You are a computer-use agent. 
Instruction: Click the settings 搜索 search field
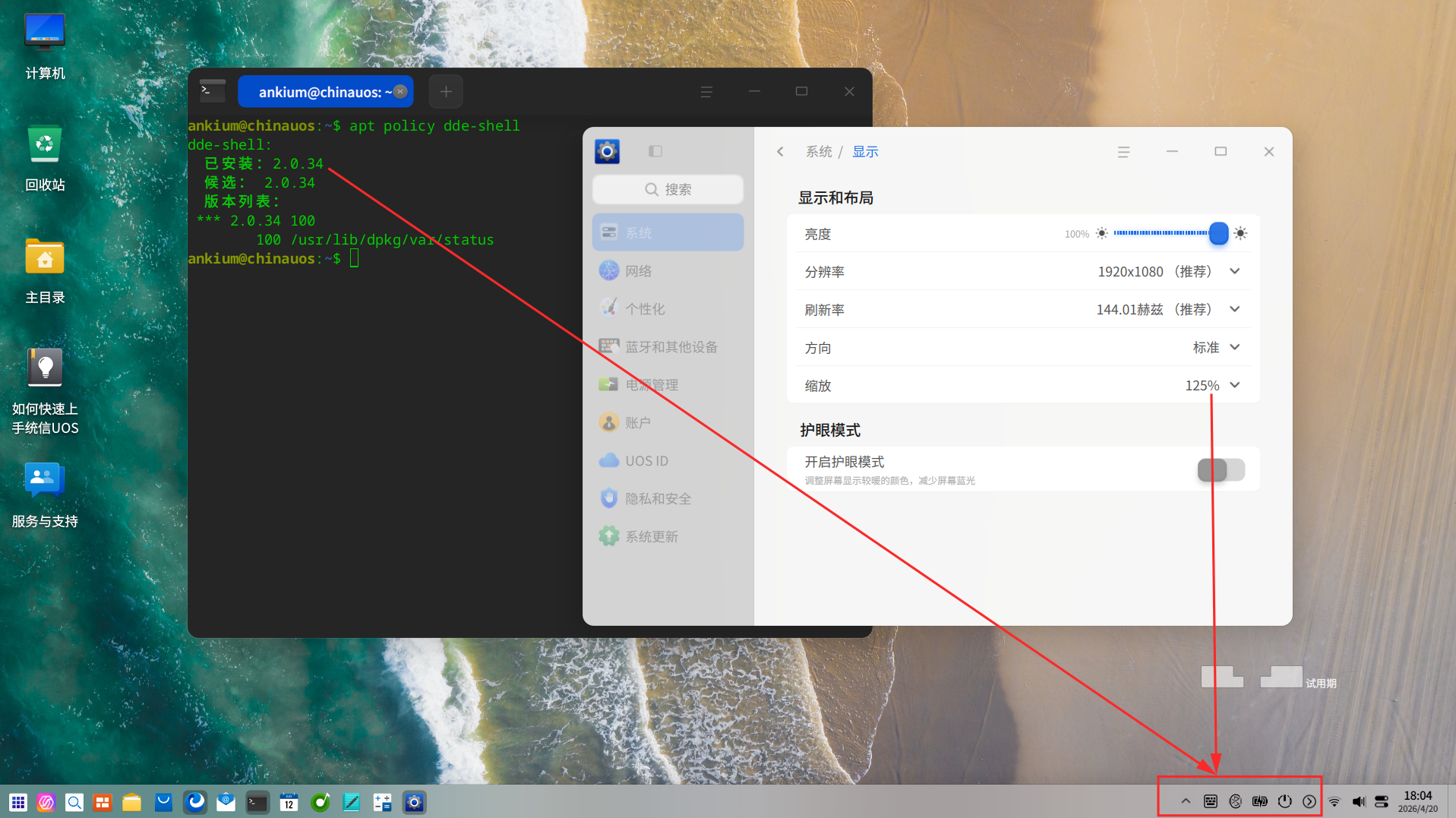[668, 189]
